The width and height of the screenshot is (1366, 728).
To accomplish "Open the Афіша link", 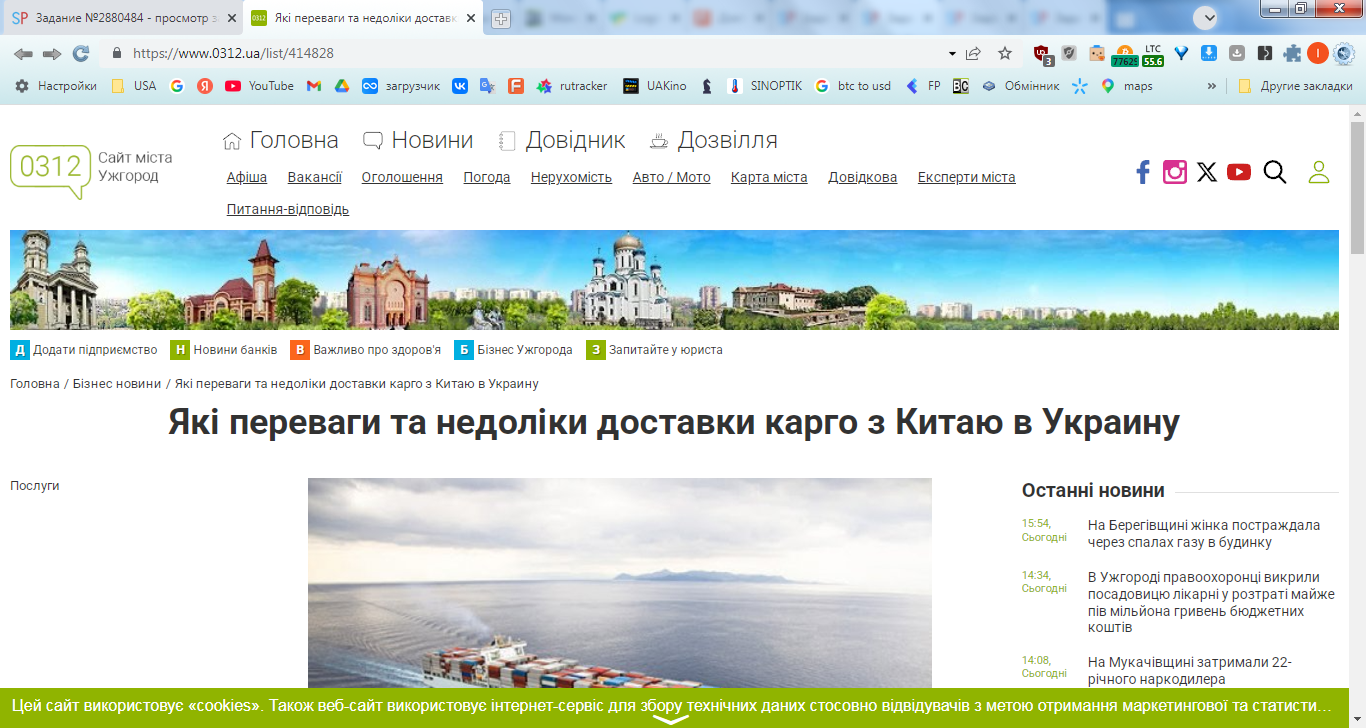I will [x=247, y=177].
